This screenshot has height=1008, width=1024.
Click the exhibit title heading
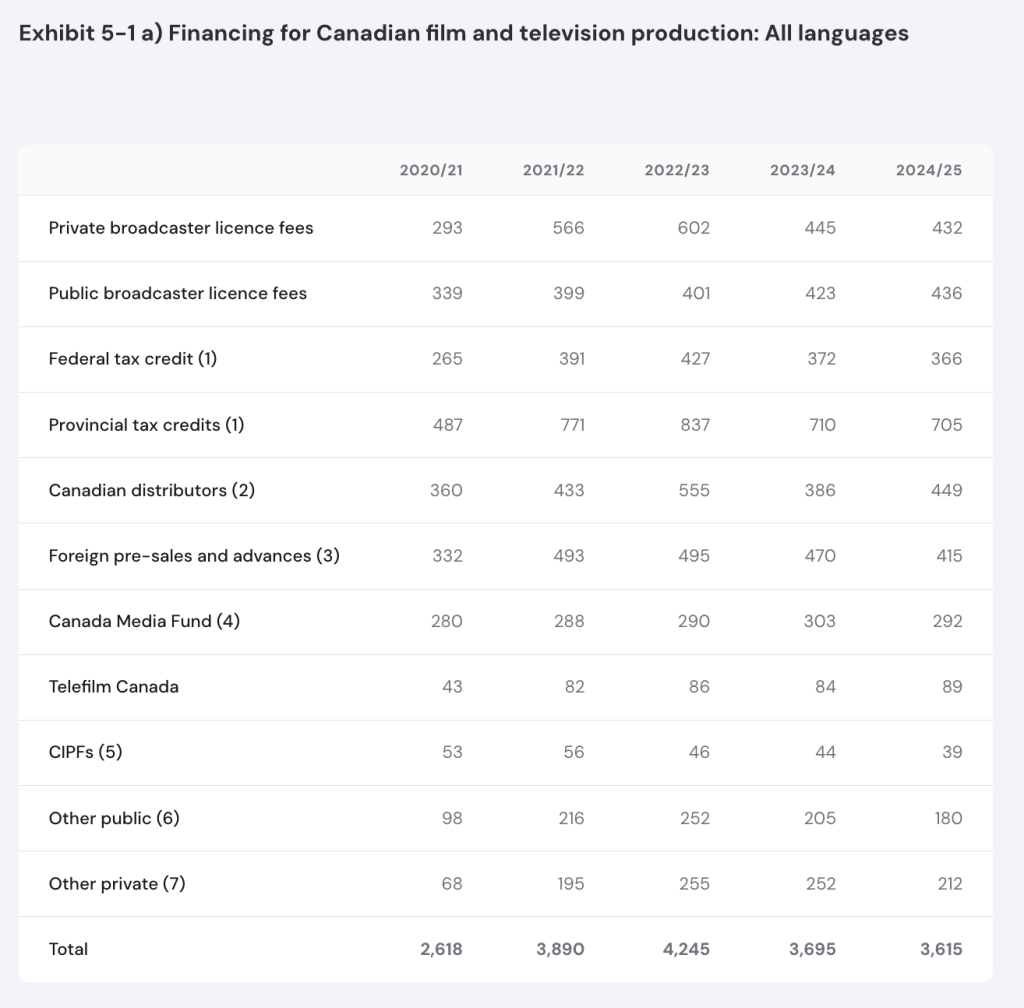coord(464,33)
